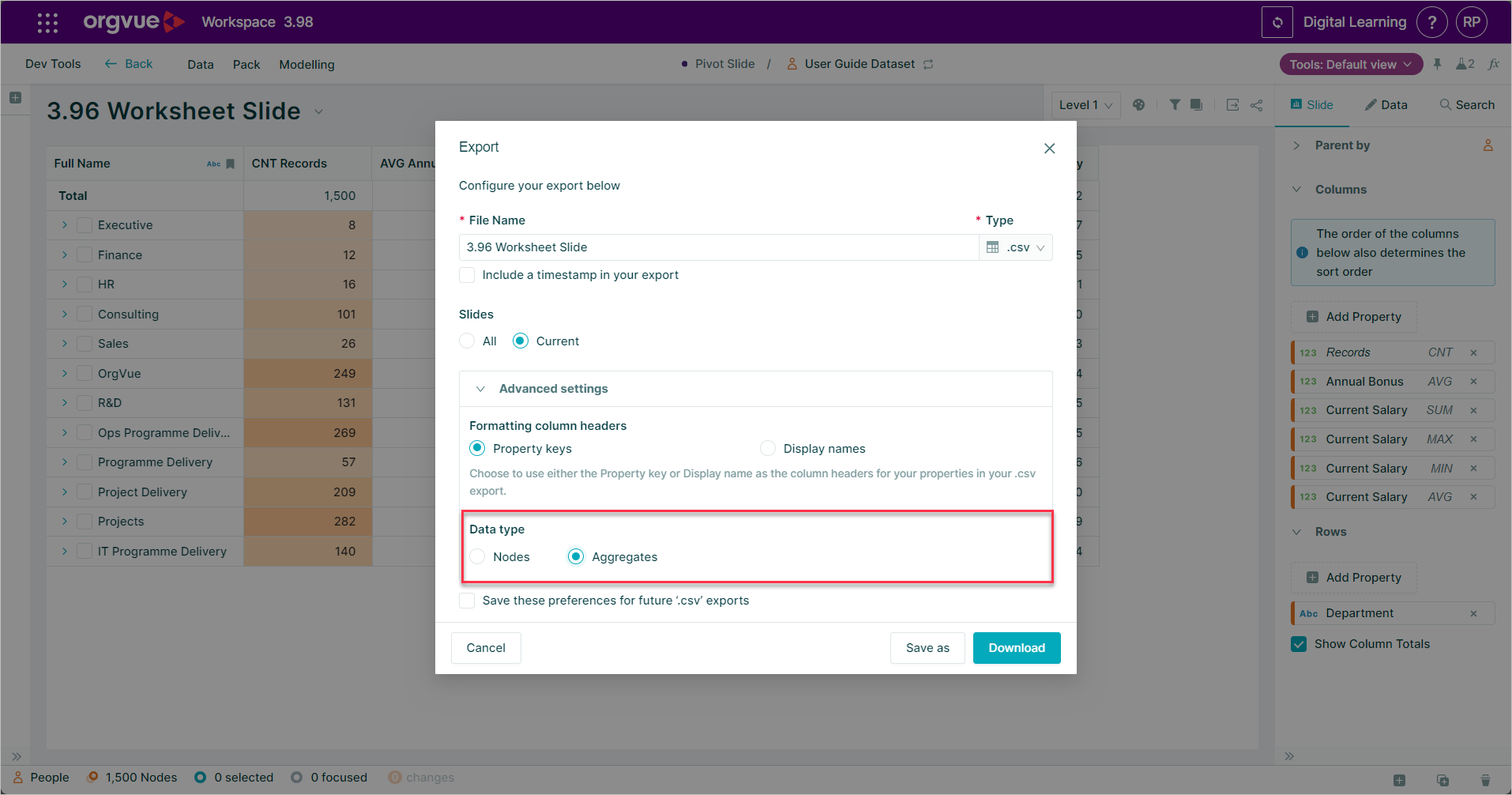Click the pin icon beside Tools view
This screenshot has width=1512, height=795.
[1437, 64]
